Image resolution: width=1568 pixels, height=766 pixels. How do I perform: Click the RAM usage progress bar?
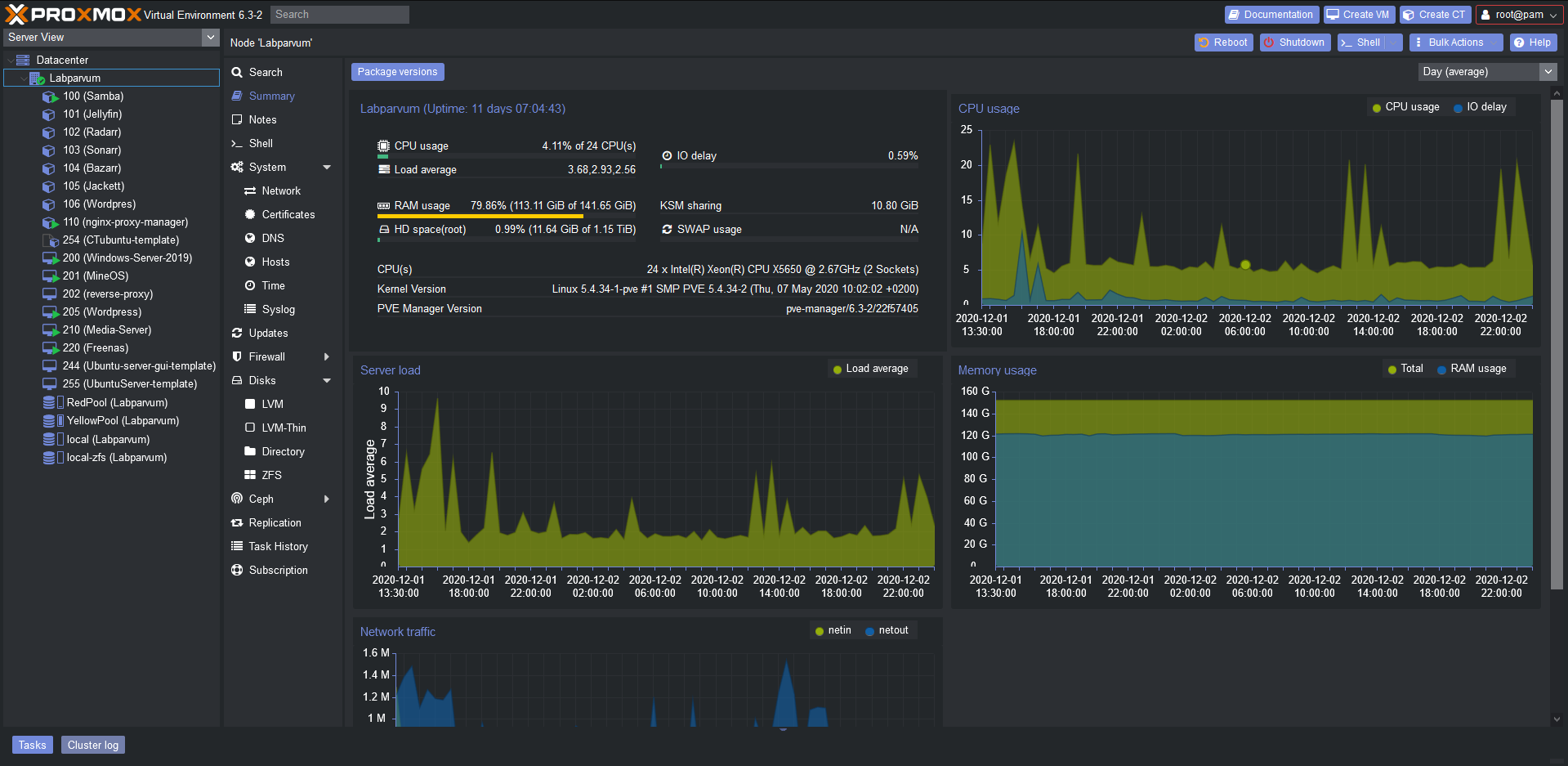(x=507, y=216)
